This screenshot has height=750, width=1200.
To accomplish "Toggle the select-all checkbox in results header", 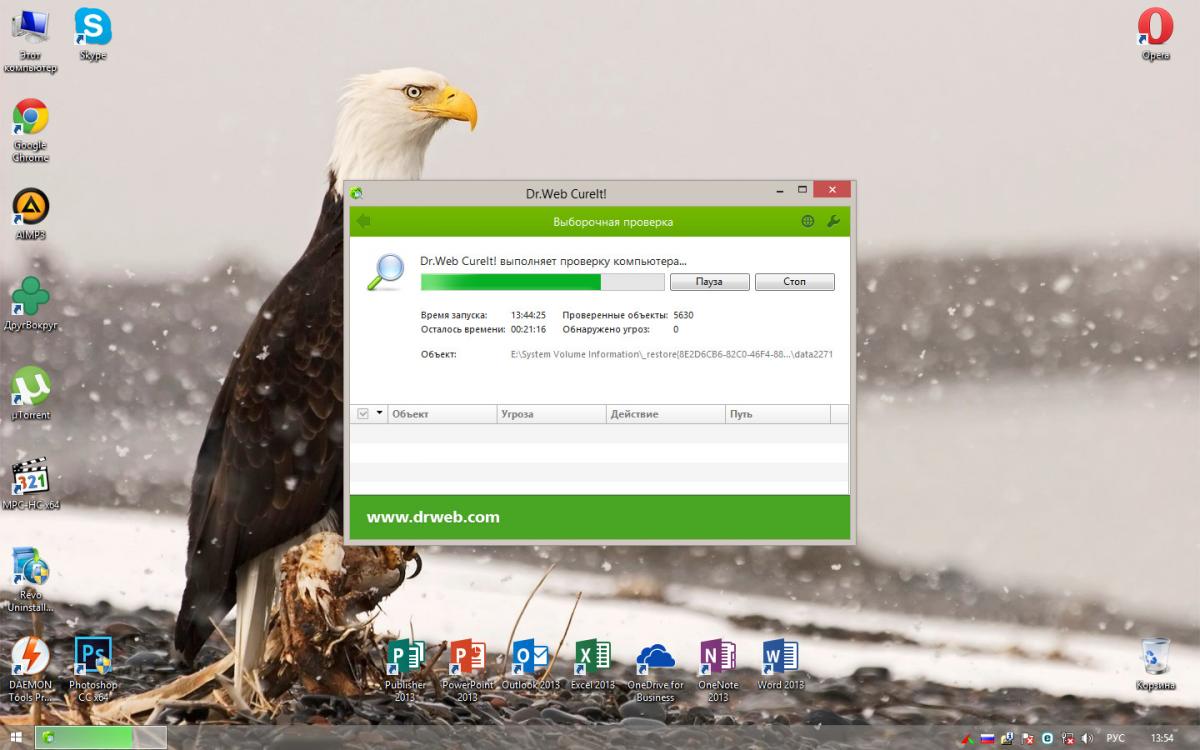I will click(363, 414).
